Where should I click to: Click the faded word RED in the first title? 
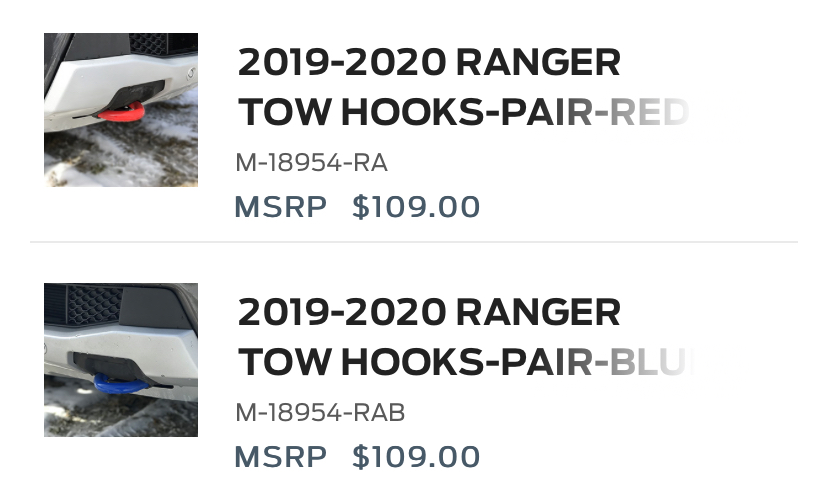pyautogui.click(x=649, y=112)
